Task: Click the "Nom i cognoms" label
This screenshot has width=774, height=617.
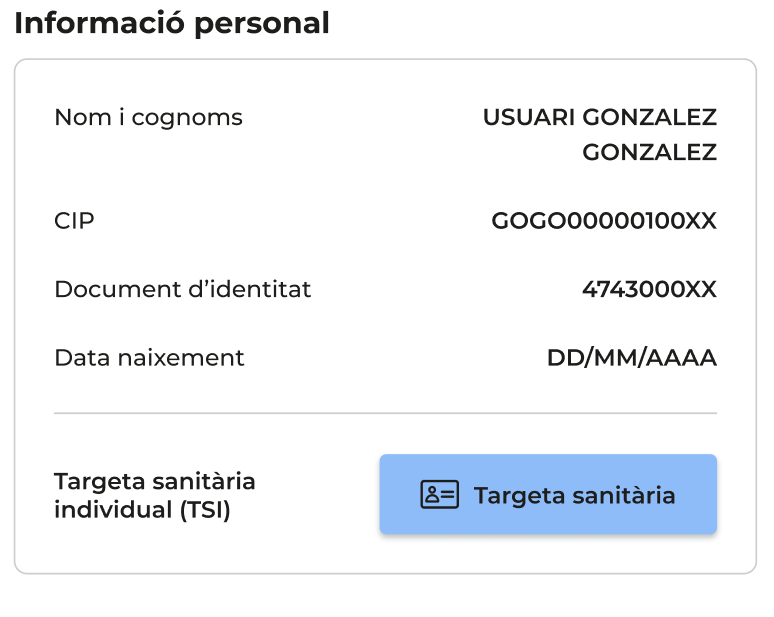Action: click(x=148, y=117)
